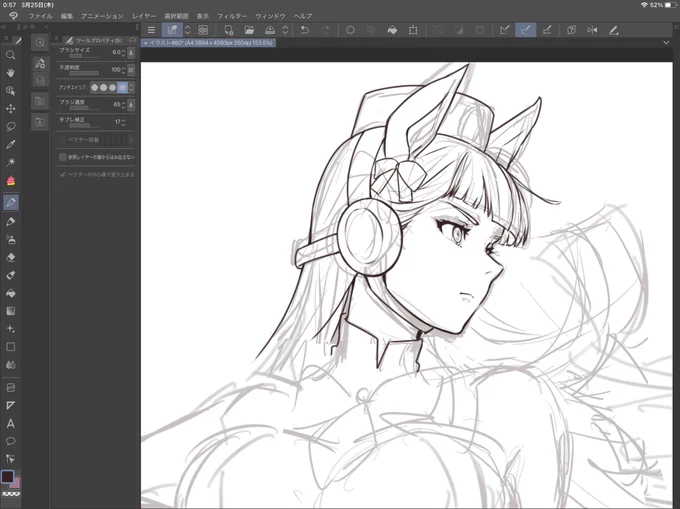Select the Move Layer tool
This screenshot has height=509, width=680.
tap(11, 108)
